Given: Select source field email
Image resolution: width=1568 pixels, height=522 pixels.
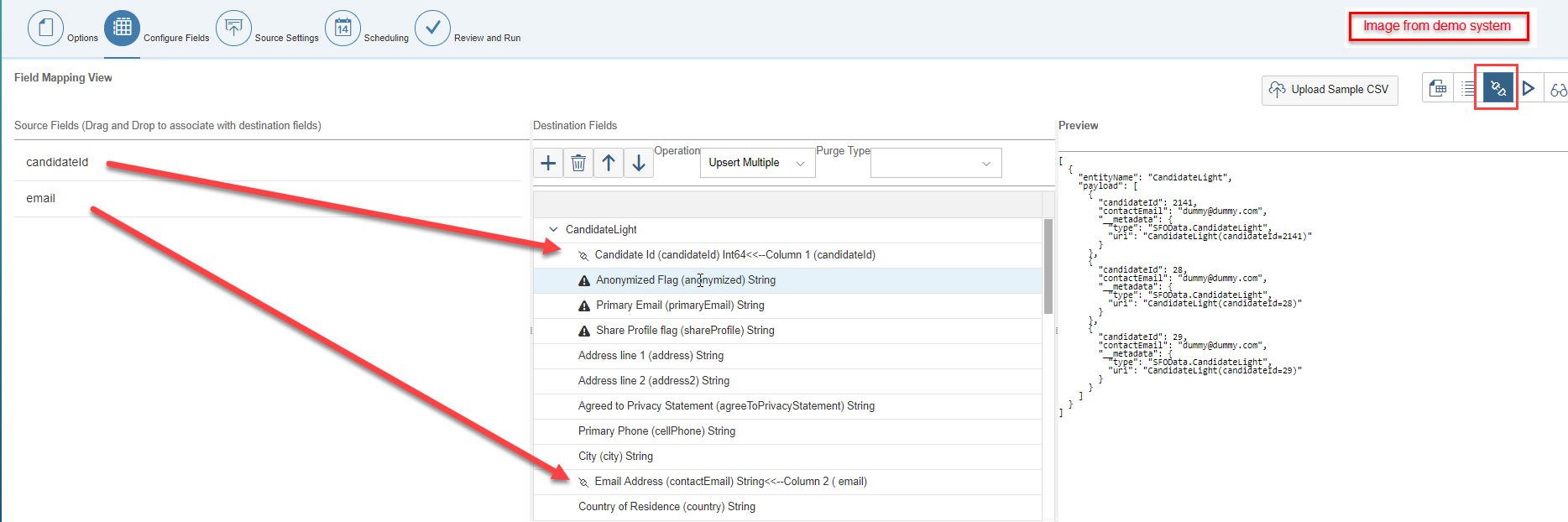Looking at the screenshot, I should [267, 198].
